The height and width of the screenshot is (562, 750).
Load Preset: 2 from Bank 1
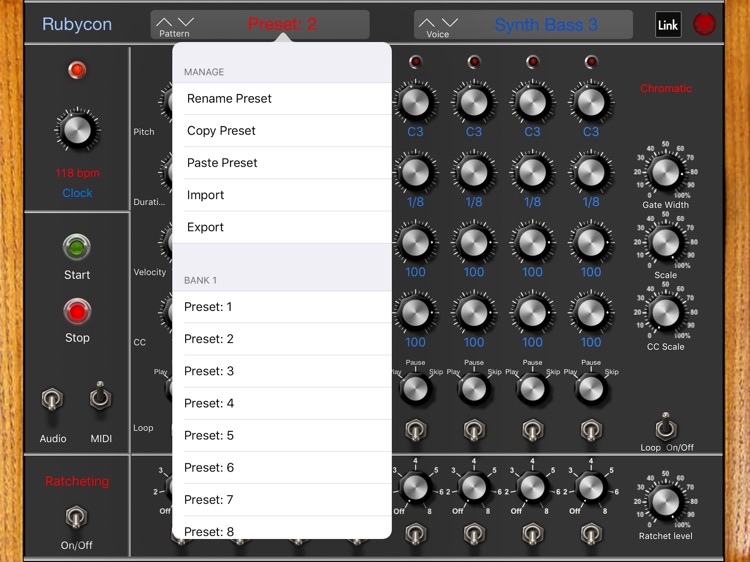(282, 339)
